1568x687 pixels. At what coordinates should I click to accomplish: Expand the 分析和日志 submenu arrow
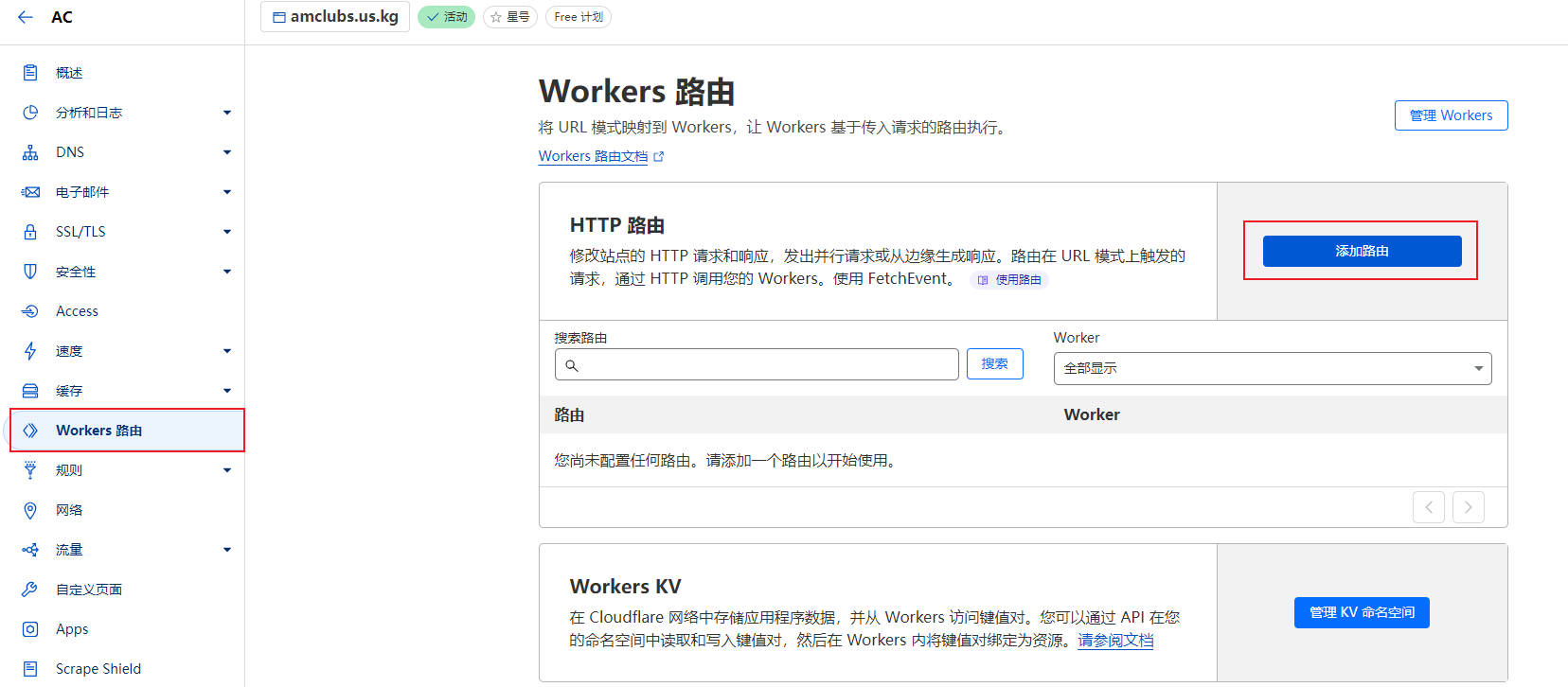coord(227,113)
